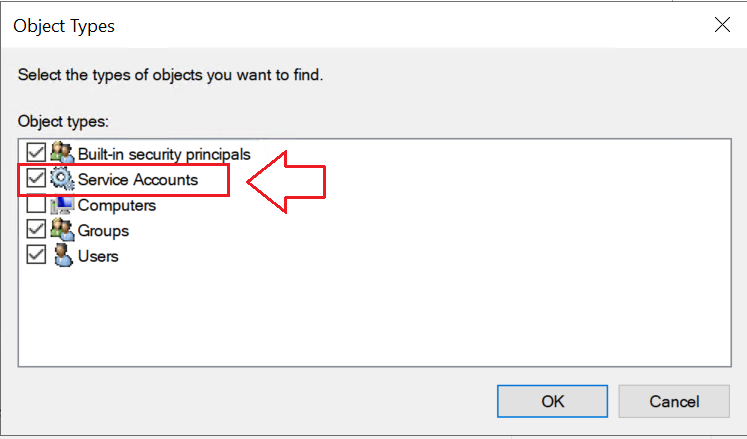Disable the Users checkbox
This screenshot has height=439, width=747.
tap(36, 256)
